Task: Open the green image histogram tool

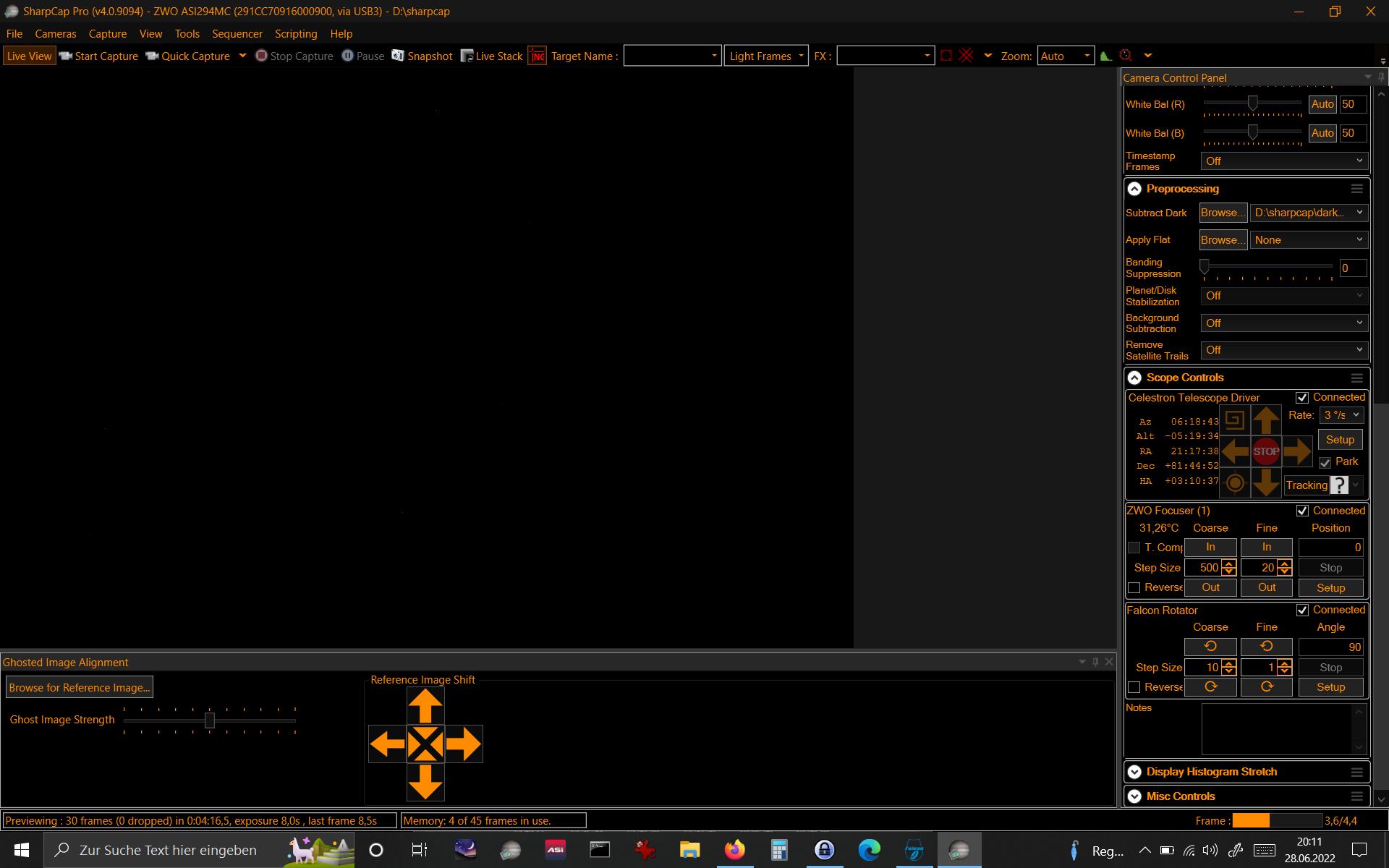Action: tap(1105, 56)
